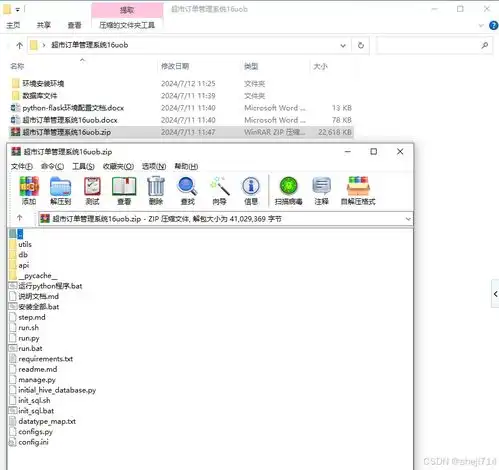Open the 文件(F) menu
This screenshot has height=470, width=499.
coord(22,166)
